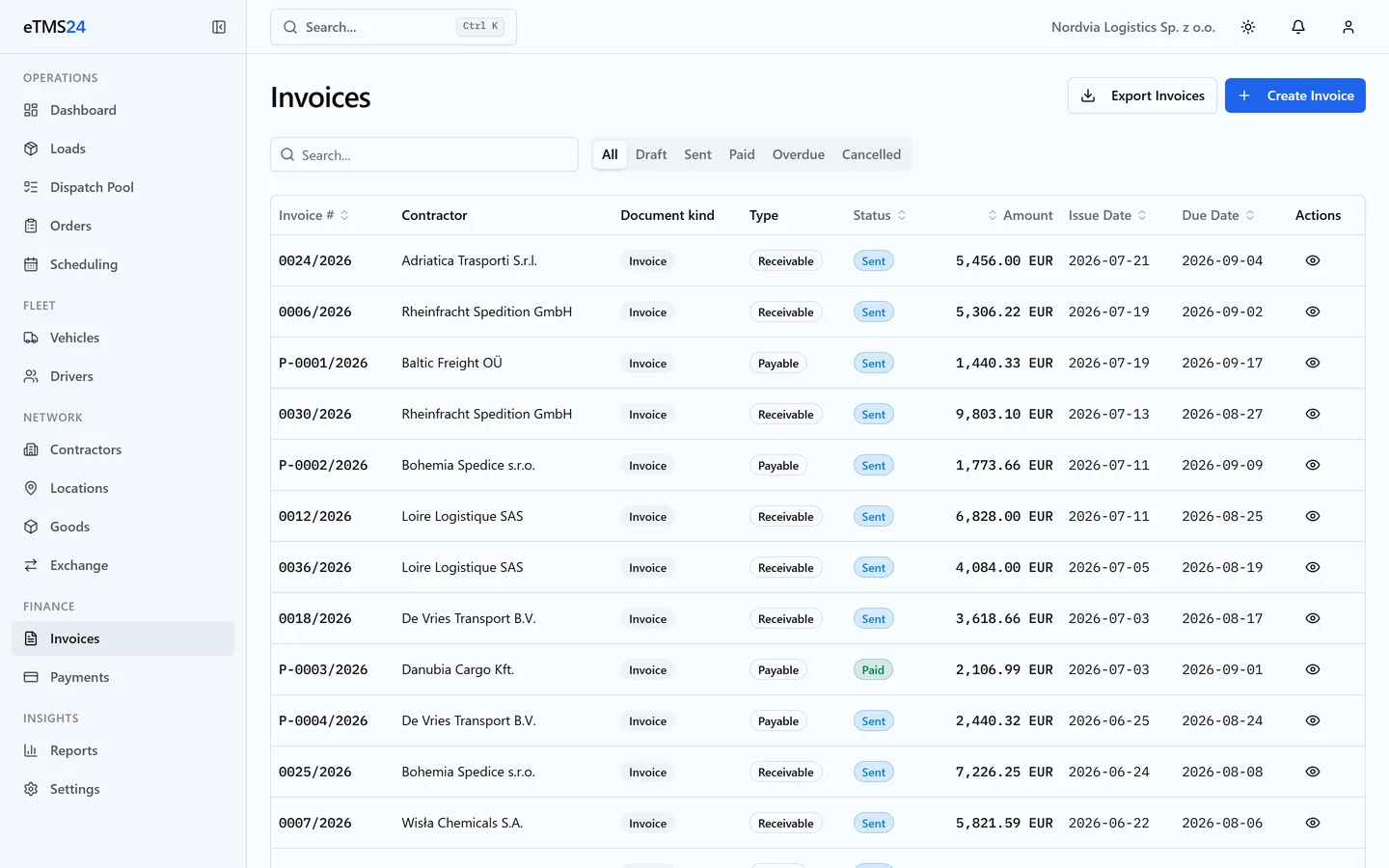Go to Payments page in sidebar

pos(123,677)
